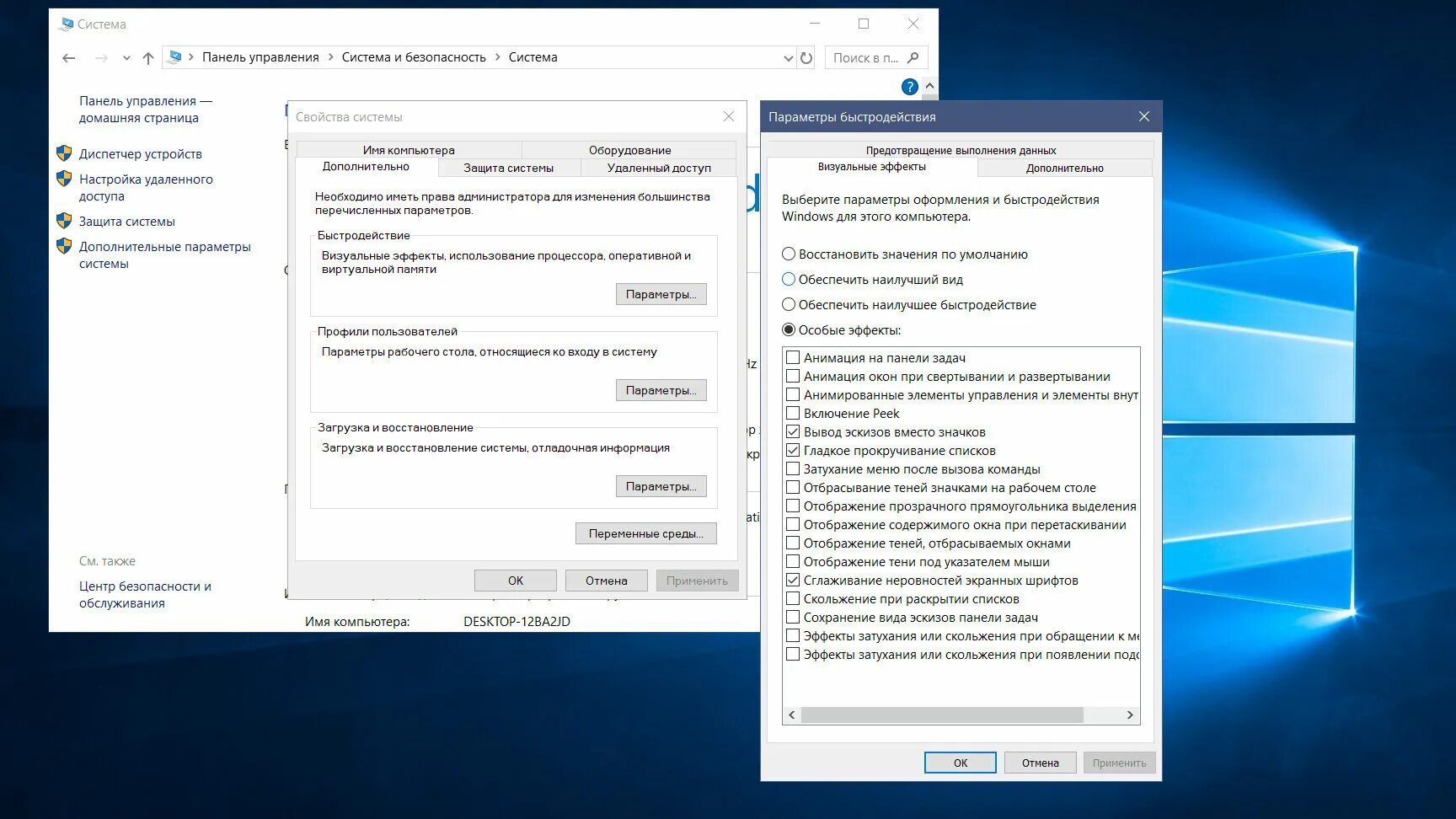Viewport: 1456px width, 819px height.
Task: Minimize the 'Система' window
Action: click(x=815, y=24)
